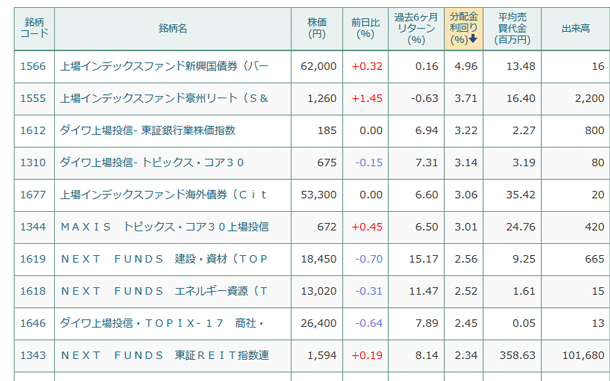
Task: Open stock code 1566 link
Action: (33, 66)
